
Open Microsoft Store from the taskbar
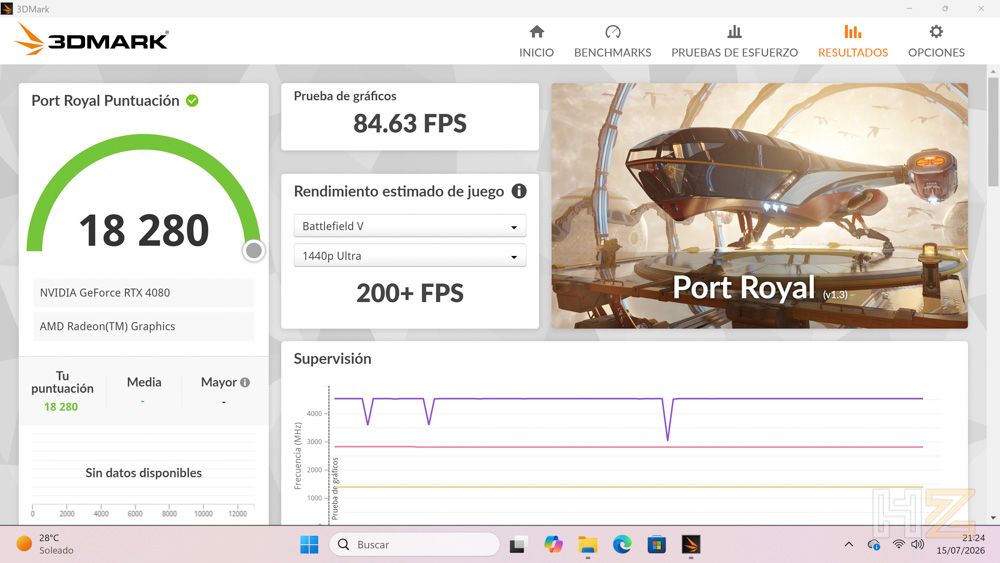click(x=656, y=545)
